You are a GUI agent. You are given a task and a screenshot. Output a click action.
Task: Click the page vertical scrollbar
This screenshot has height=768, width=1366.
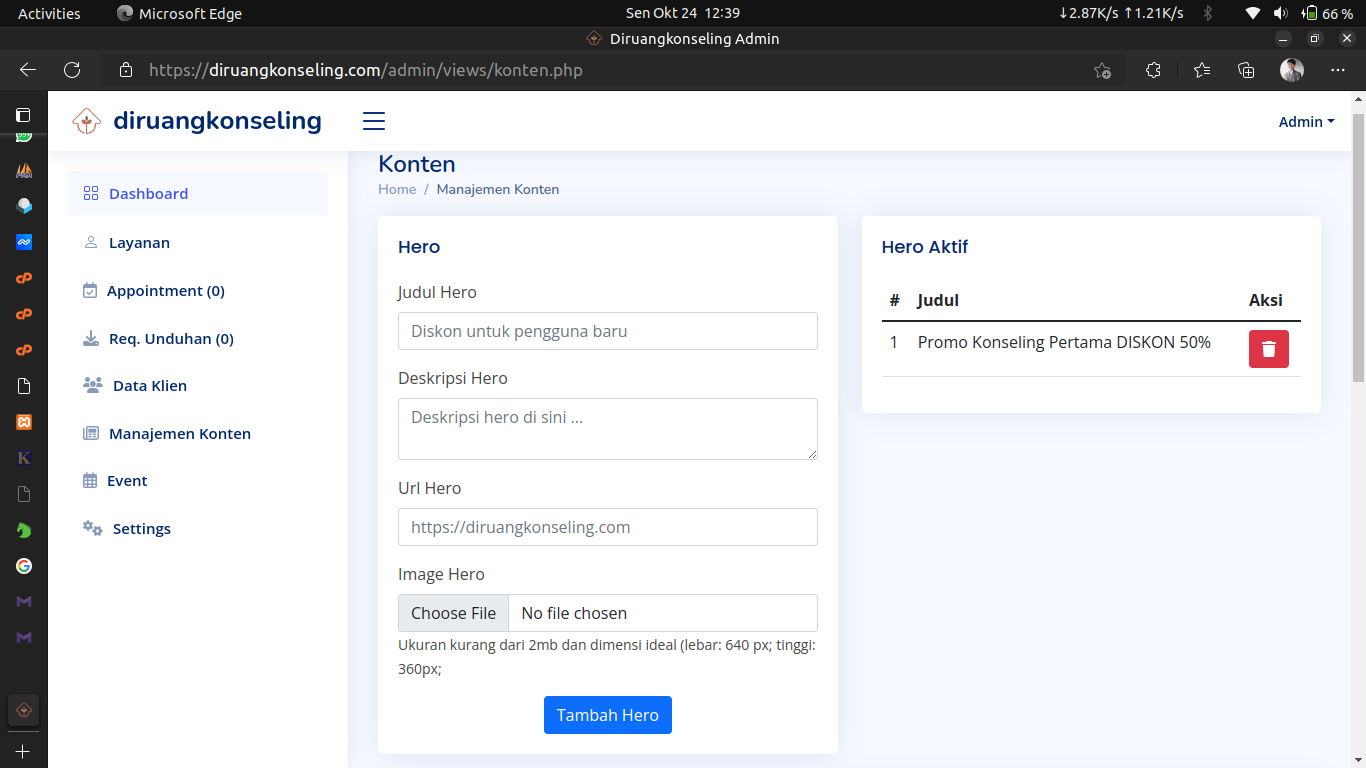coord(1357,240)
